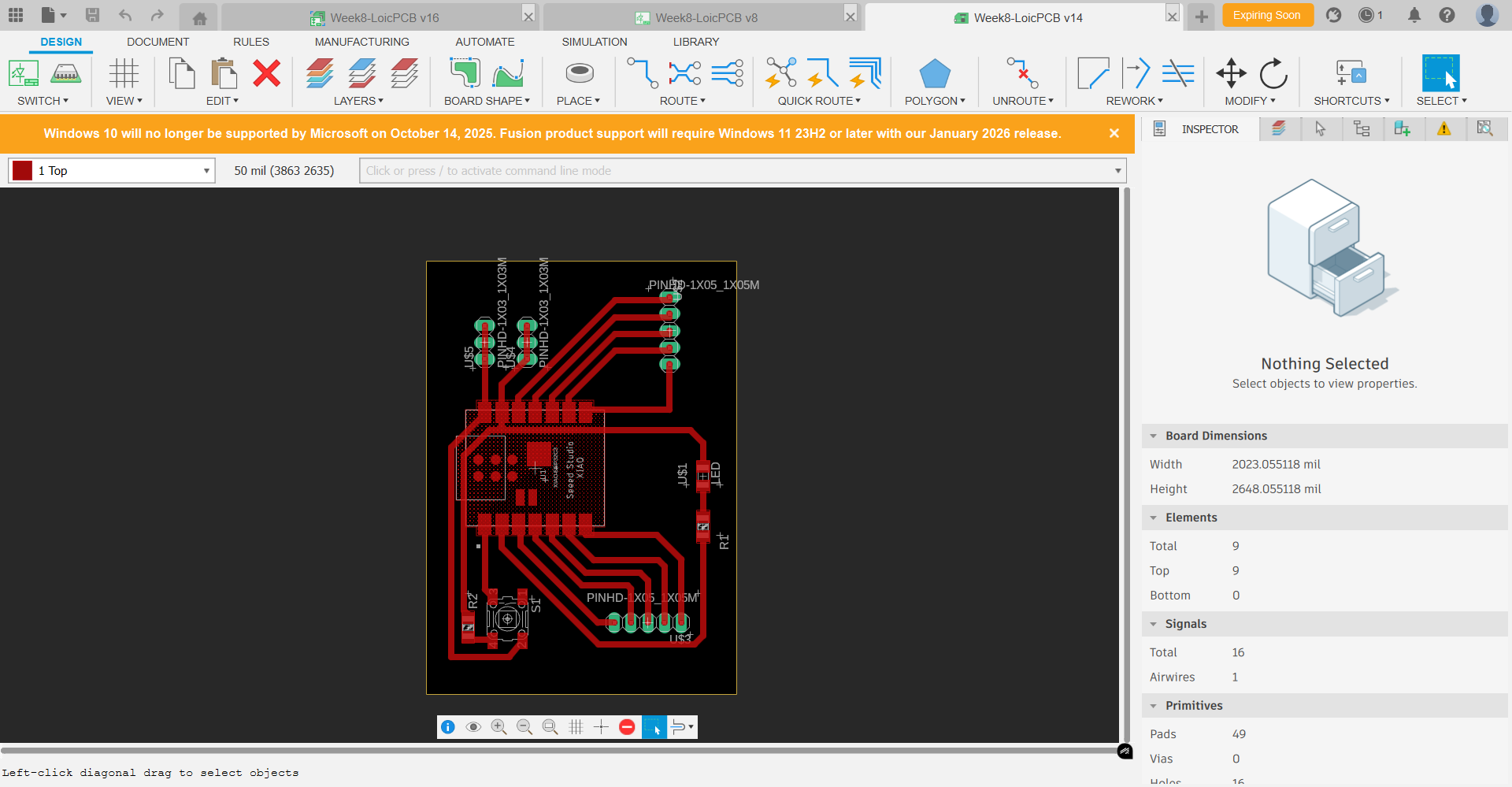1512x787 pixels.
Task: Open the design warnings triangle panel
Action: click(x=1443, y=129)
